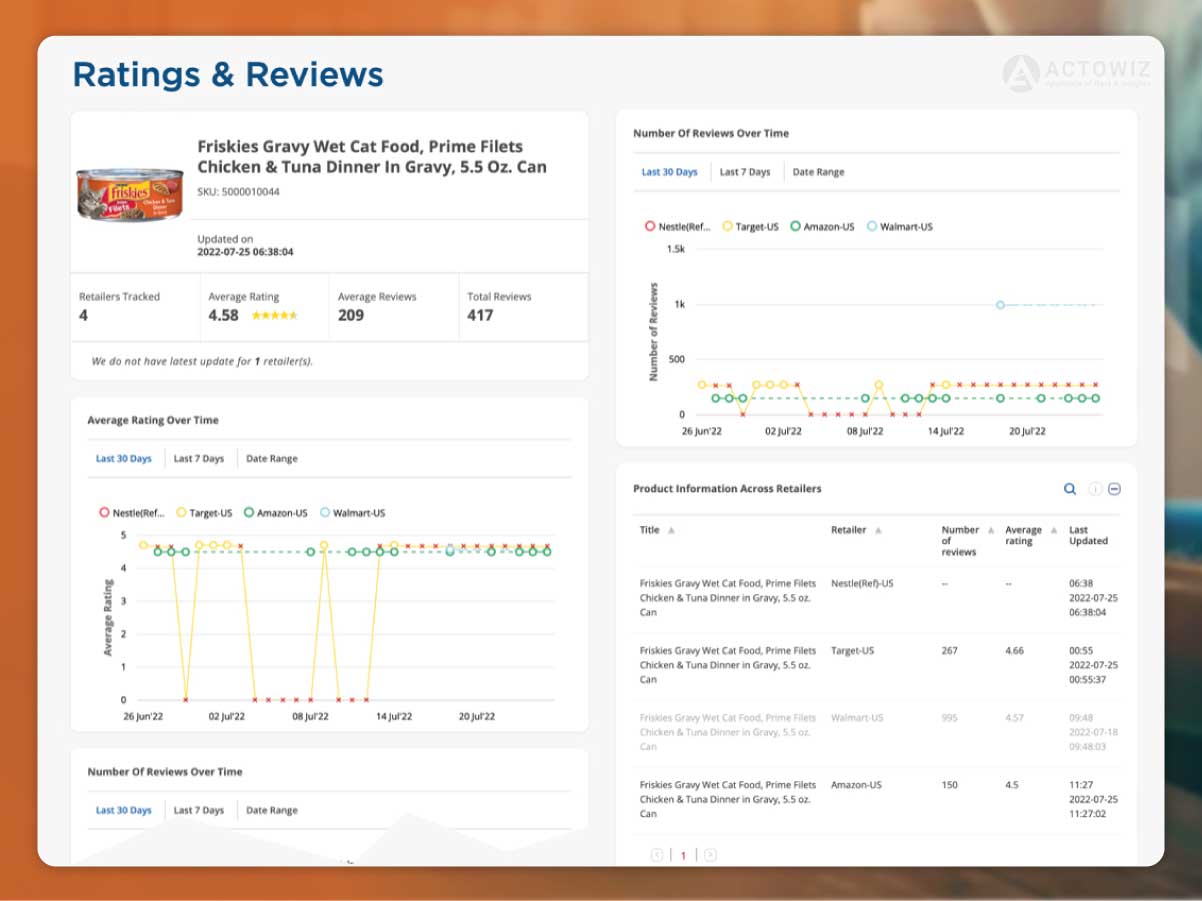1202x901 pixels.
Task: Toggle Target-US series in Average Rating chart legend
Action: pos(205,513)
